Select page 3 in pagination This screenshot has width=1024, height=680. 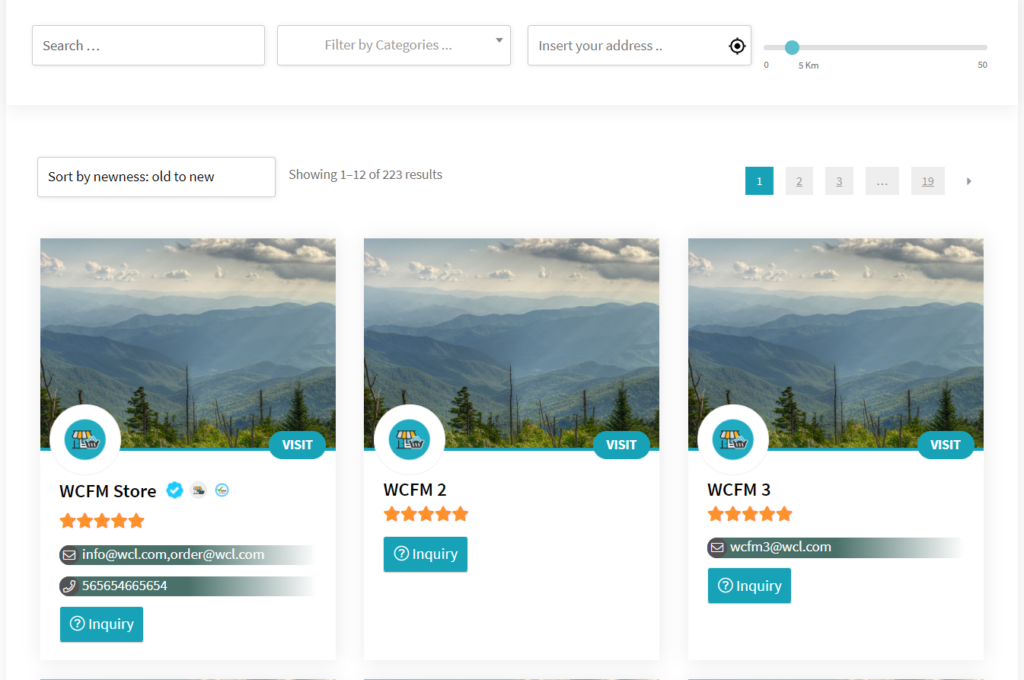click(x=839, y=181)
